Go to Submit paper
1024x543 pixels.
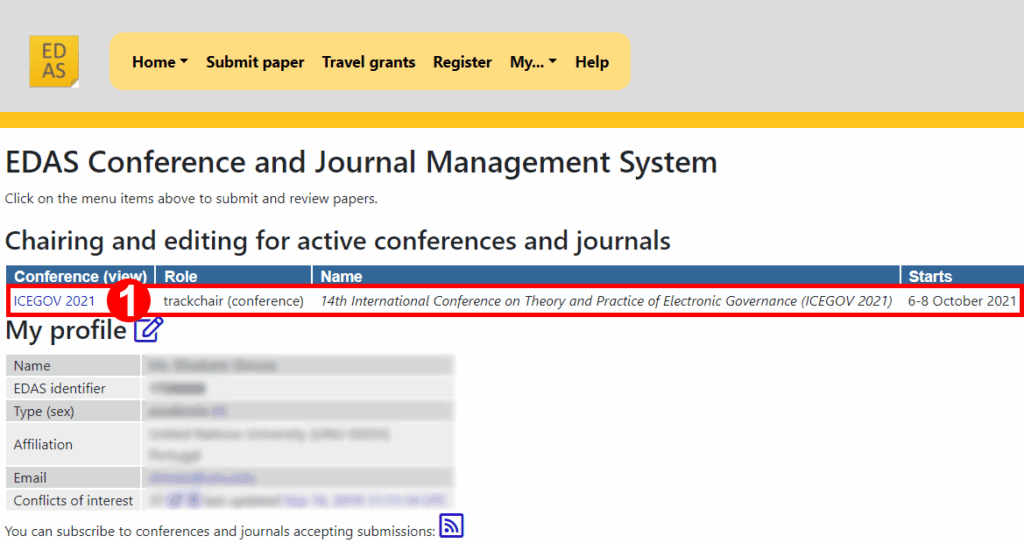pos(255,62)
